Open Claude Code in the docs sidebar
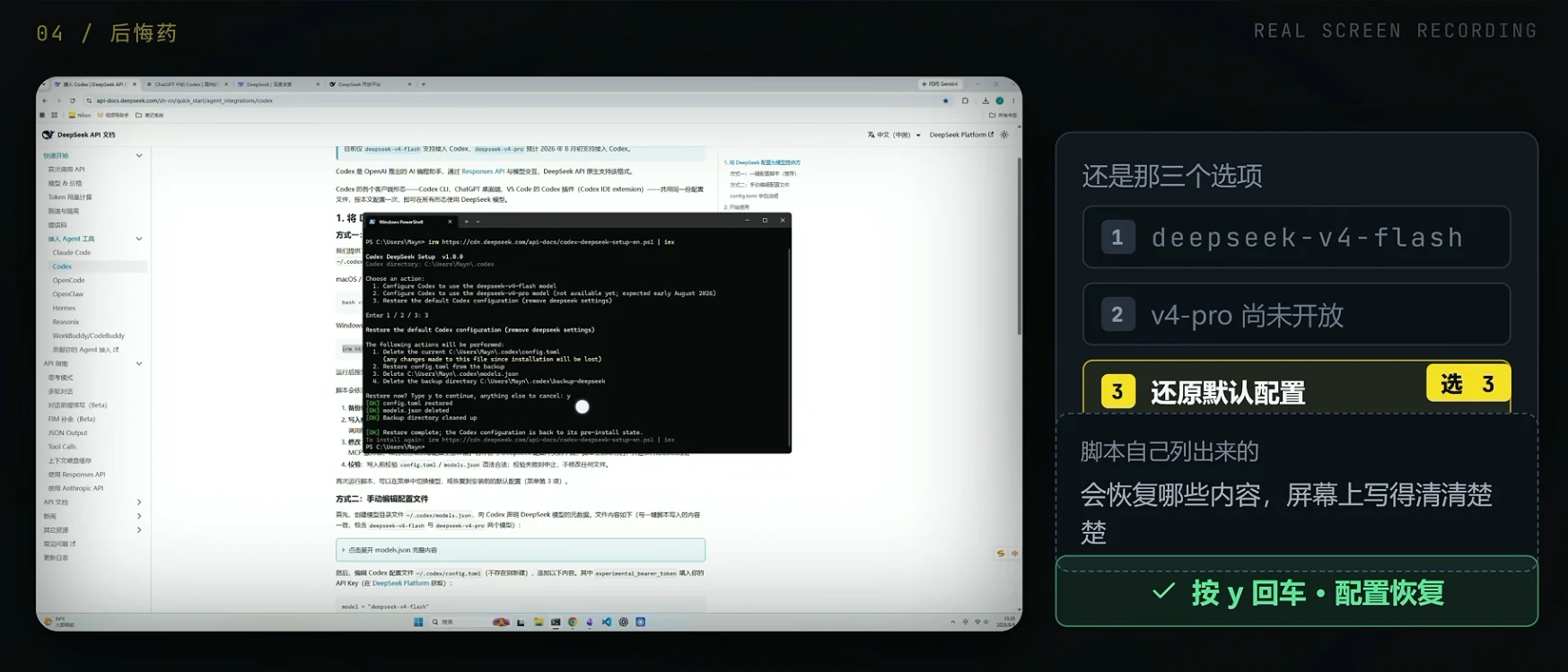Viewport: 1568px width, 672px height. point(72,253)
